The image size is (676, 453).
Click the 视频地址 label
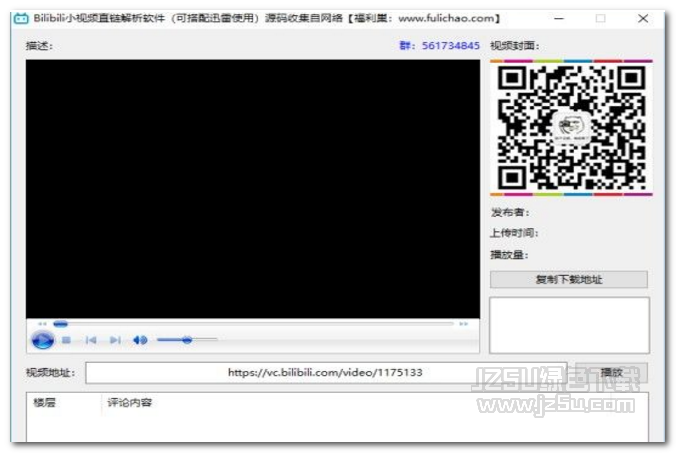coord(50,372)
